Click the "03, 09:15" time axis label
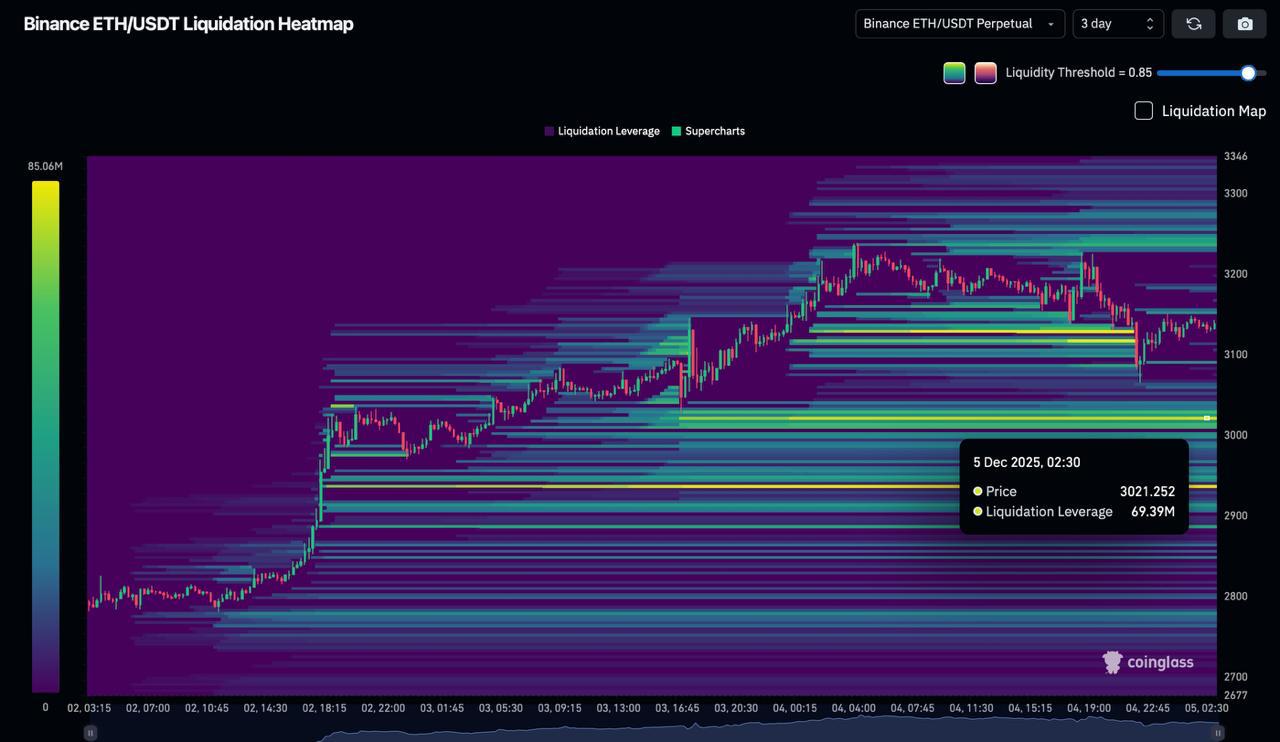 (x=560, y=708)
